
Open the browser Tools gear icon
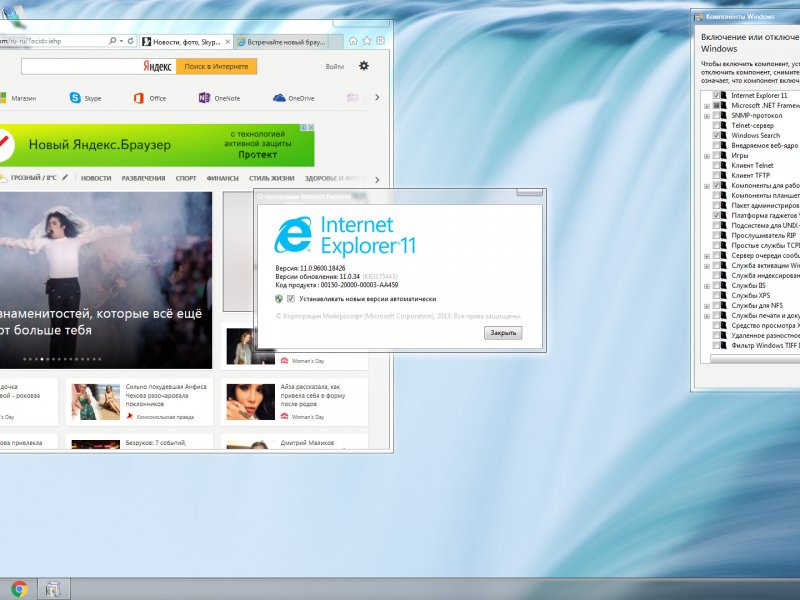click(x=381, y=41)
